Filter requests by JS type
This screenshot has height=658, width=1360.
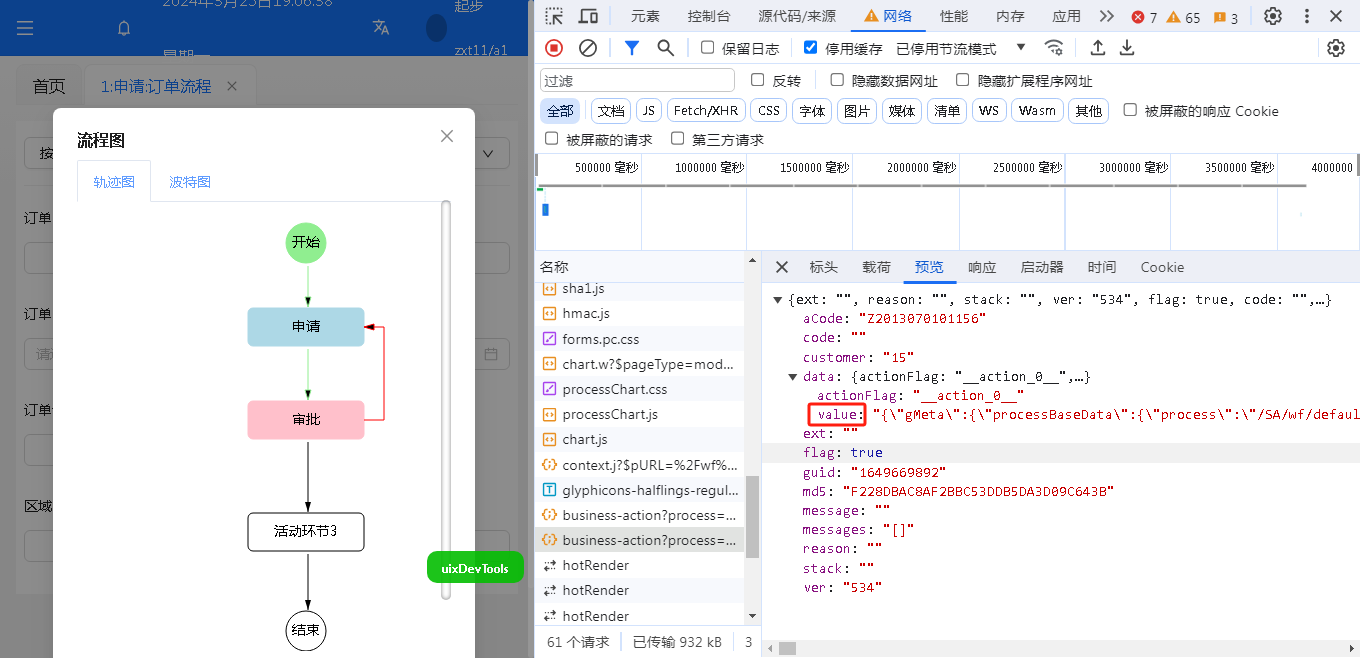649,111
